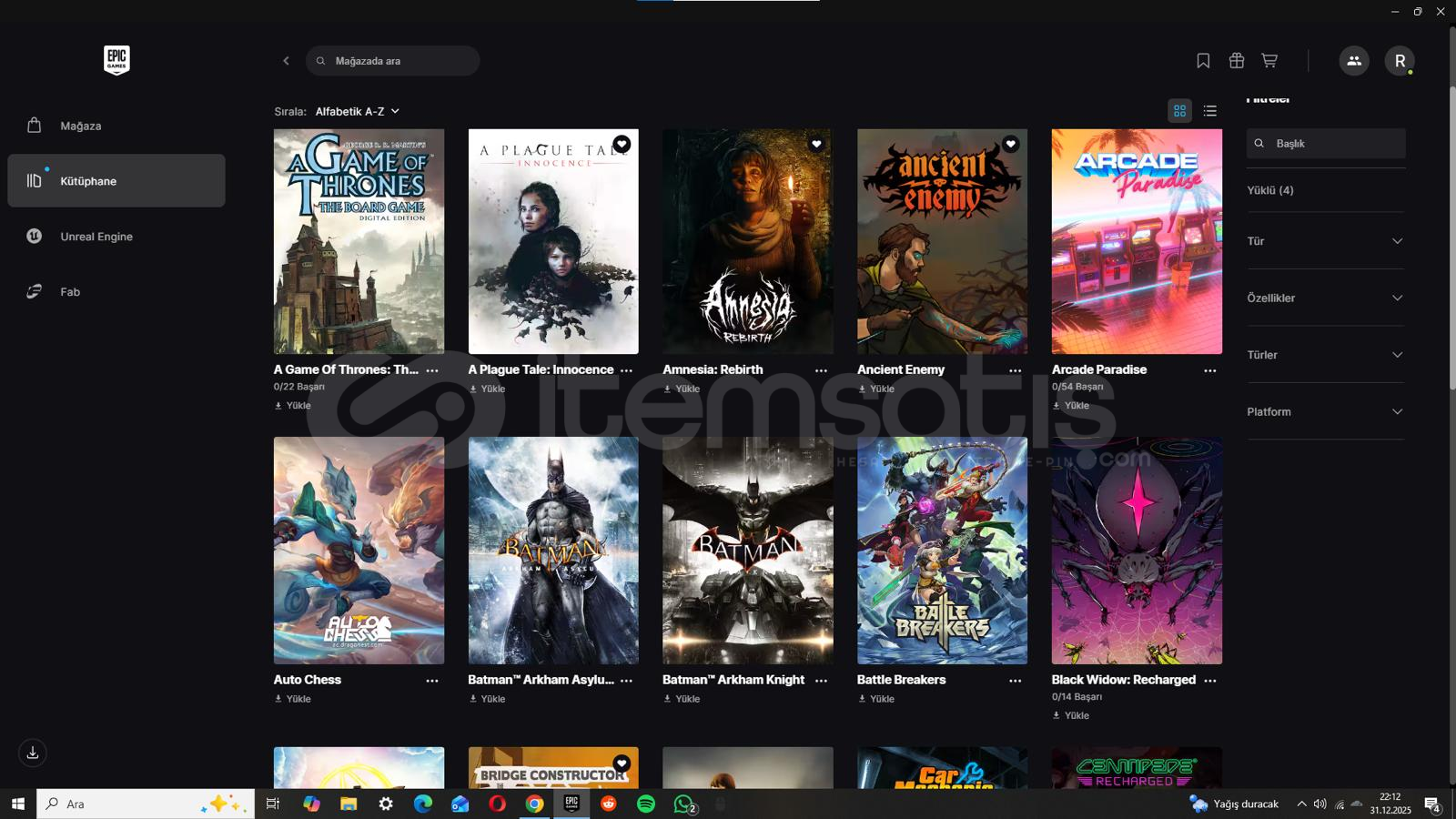Open the R profile avatar menu
Image resolution: width=1456 pixels, height=819 pixels.
tap(1400, 61)
